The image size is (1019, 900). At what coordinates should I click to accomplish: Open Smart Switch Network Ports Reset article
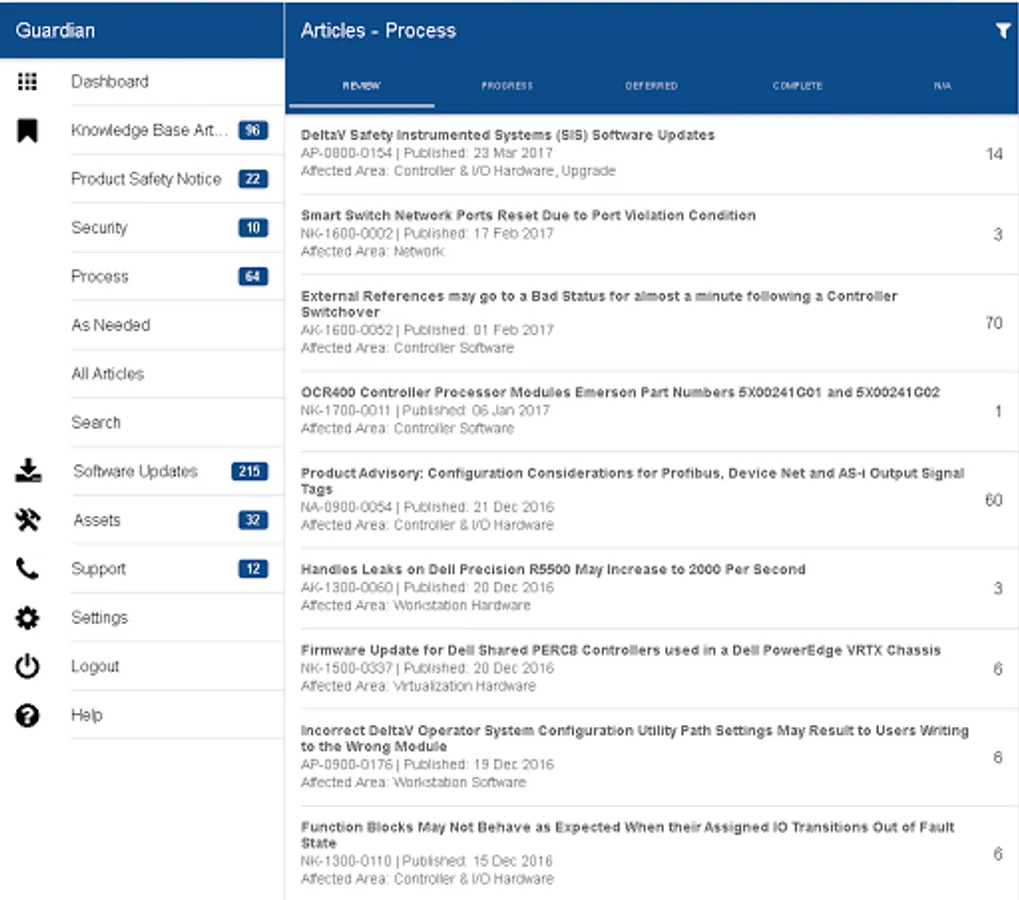[651, 234]
